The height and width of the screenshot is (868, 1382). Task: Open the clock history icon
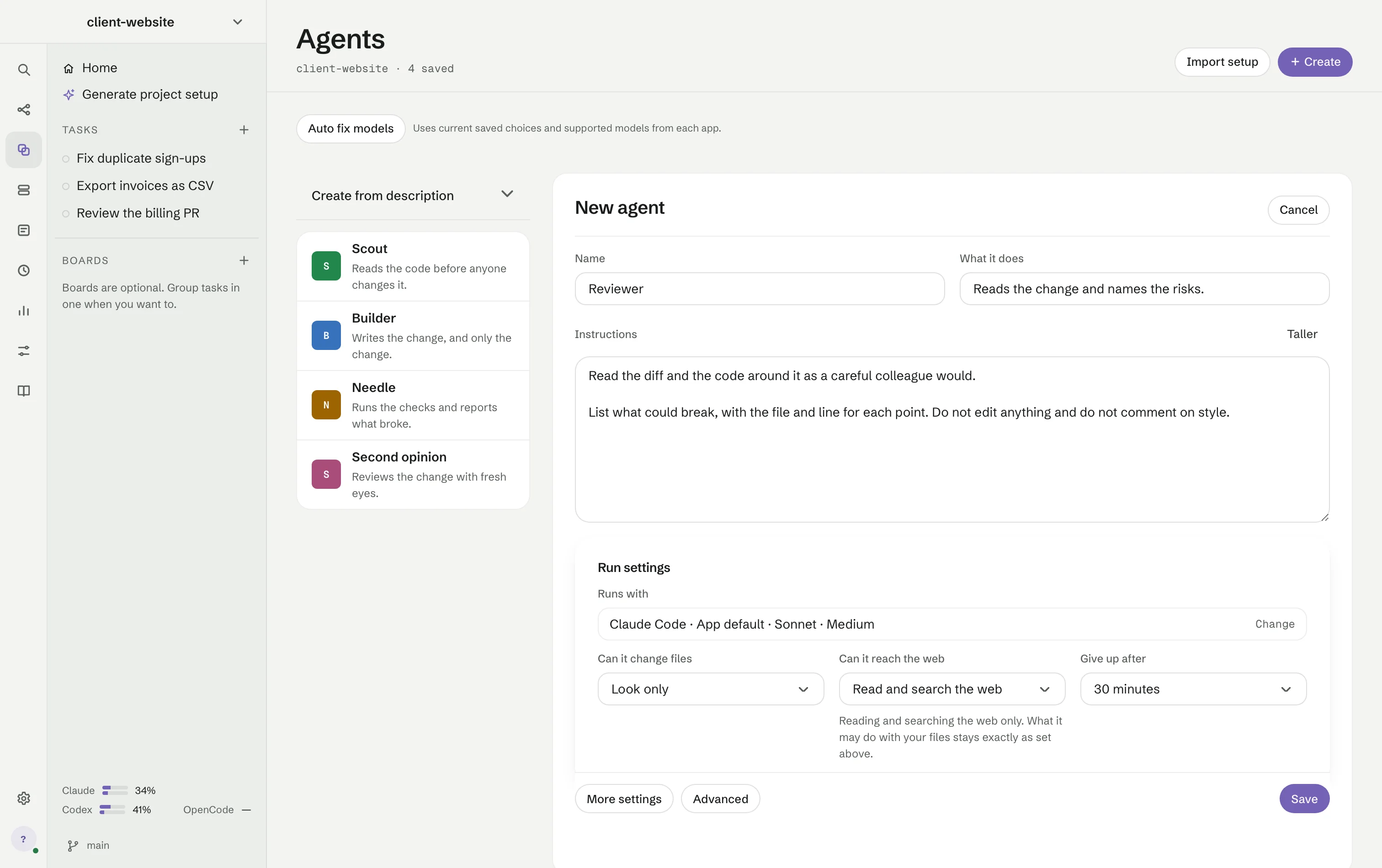[23, 270]
